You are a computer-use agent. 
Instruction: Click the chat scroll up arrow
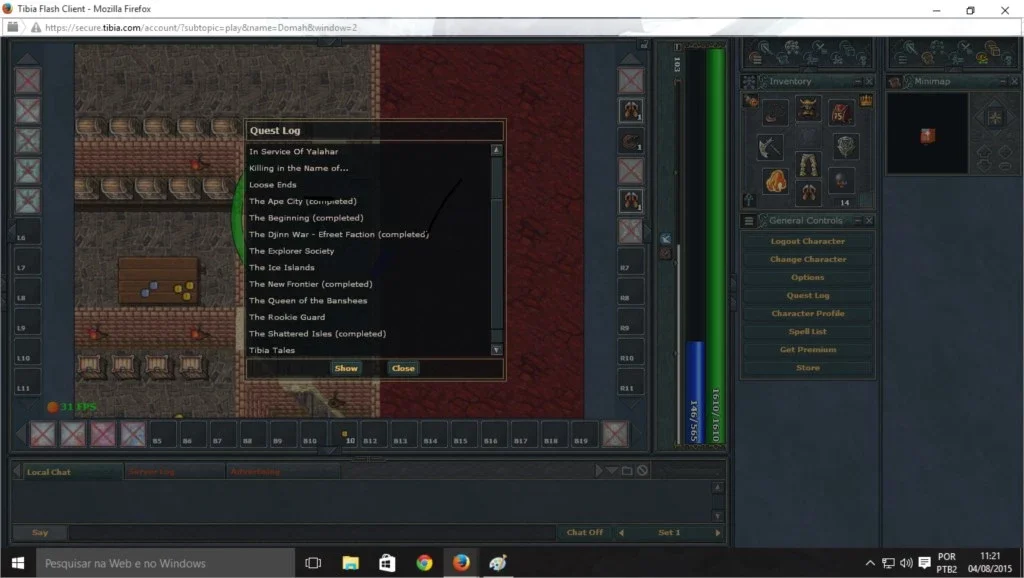coord(718,488)
